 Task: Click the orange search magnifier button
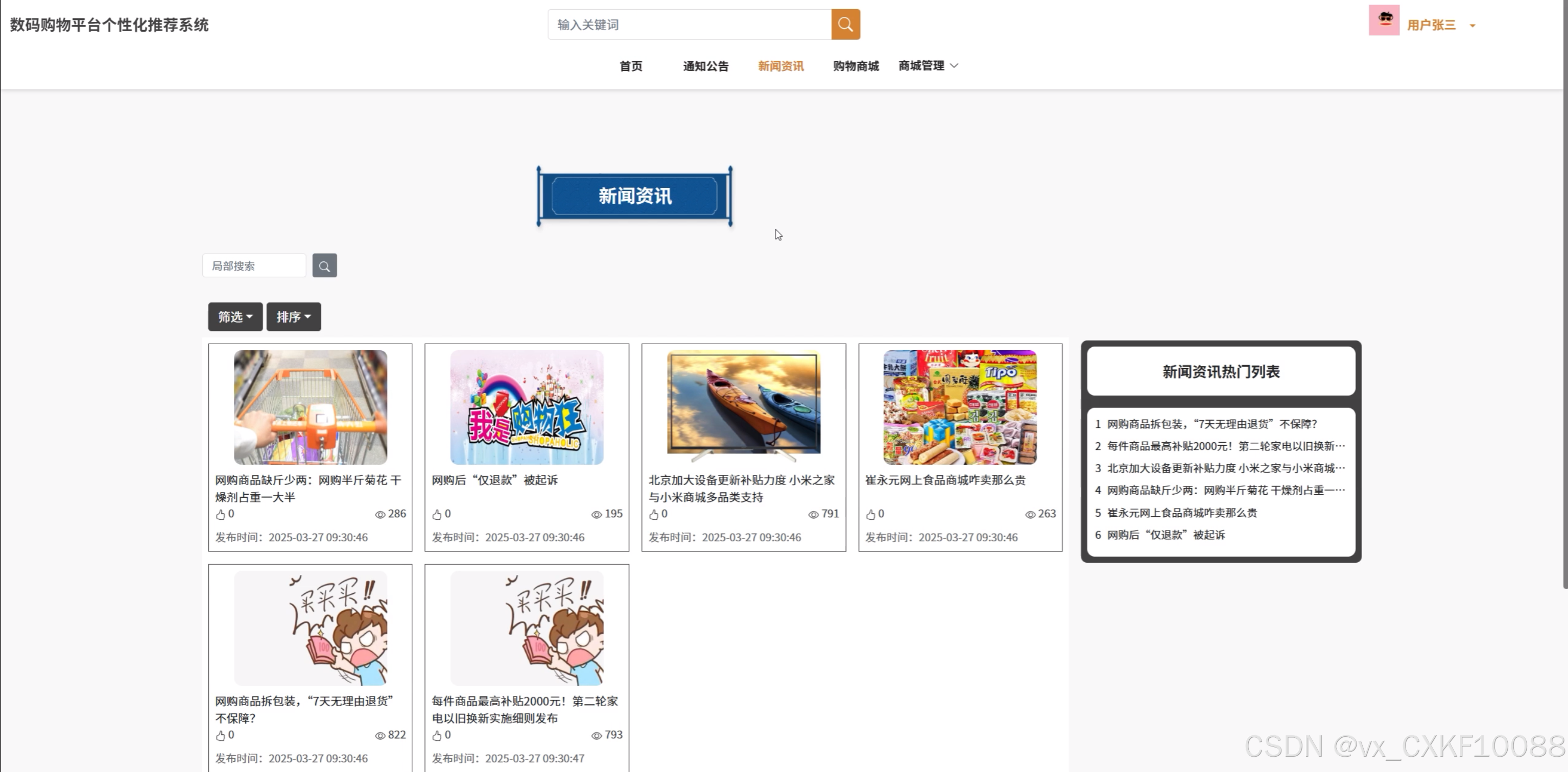845,25
